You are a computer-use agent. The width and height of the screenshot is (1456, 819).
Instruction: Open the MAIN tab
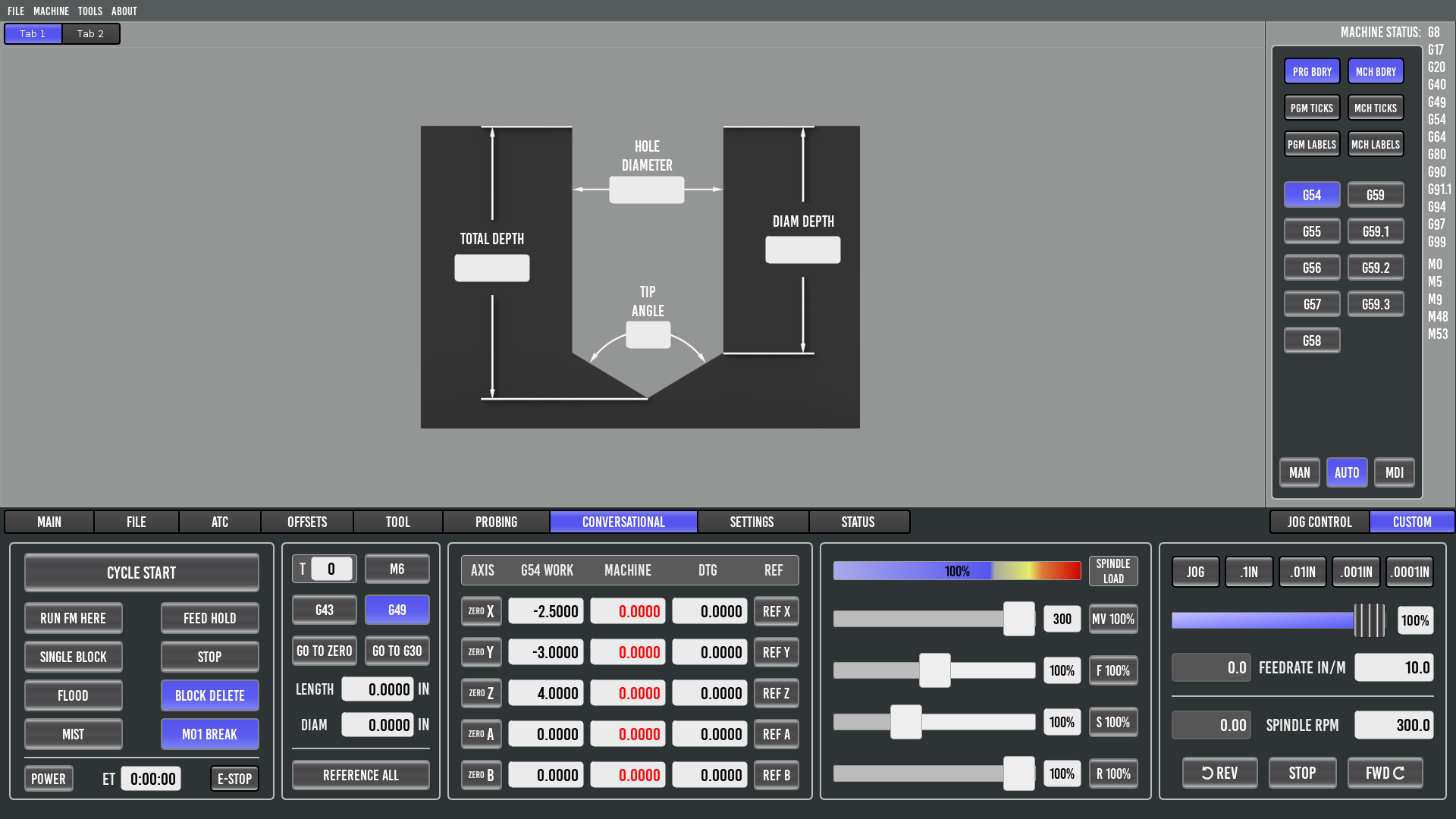point(49,522)
